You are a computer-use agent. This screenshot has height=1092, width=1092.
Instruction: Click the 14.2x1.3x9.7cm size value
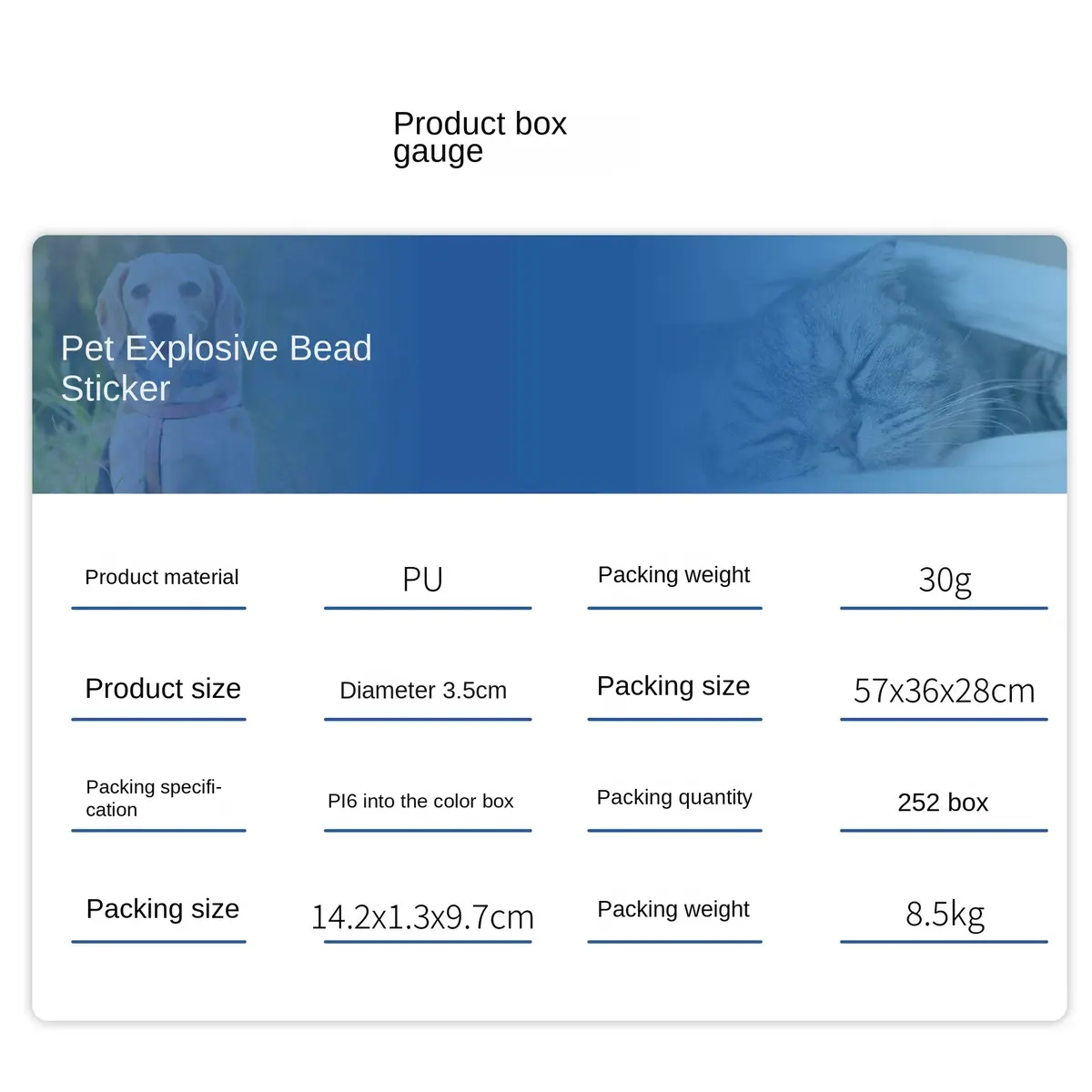pos(423,917)
